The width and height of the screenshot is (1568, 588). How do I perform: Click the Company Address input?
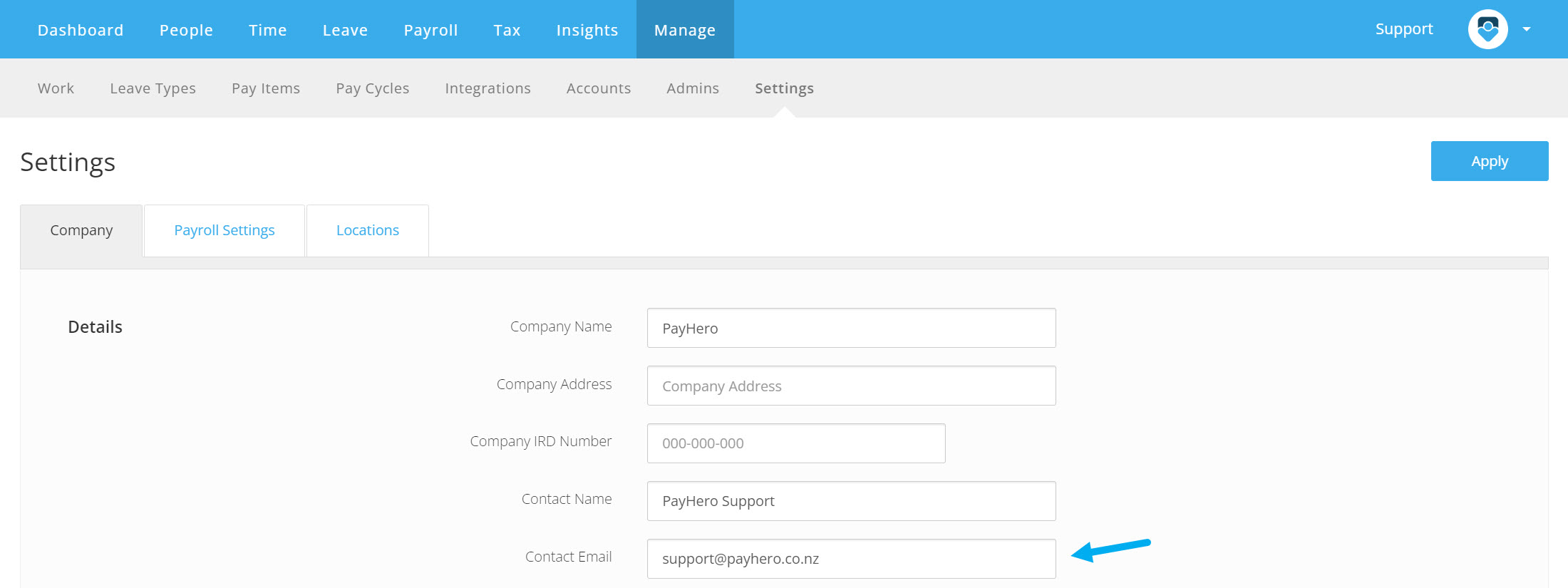(851, 386)
